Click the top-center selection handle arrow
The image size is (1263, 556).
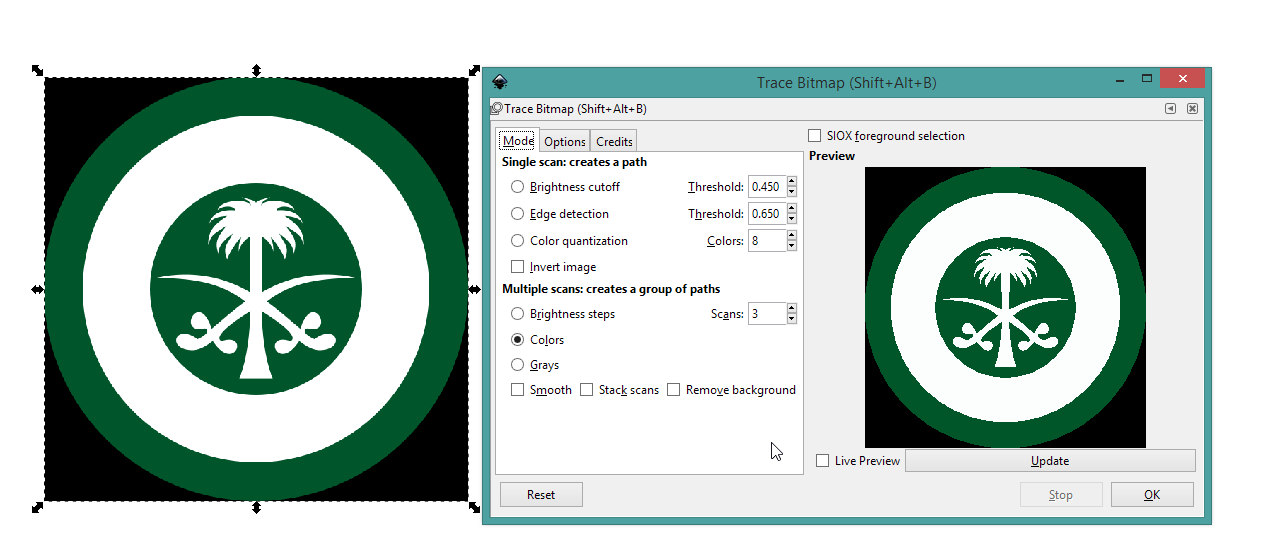point(257,70)
